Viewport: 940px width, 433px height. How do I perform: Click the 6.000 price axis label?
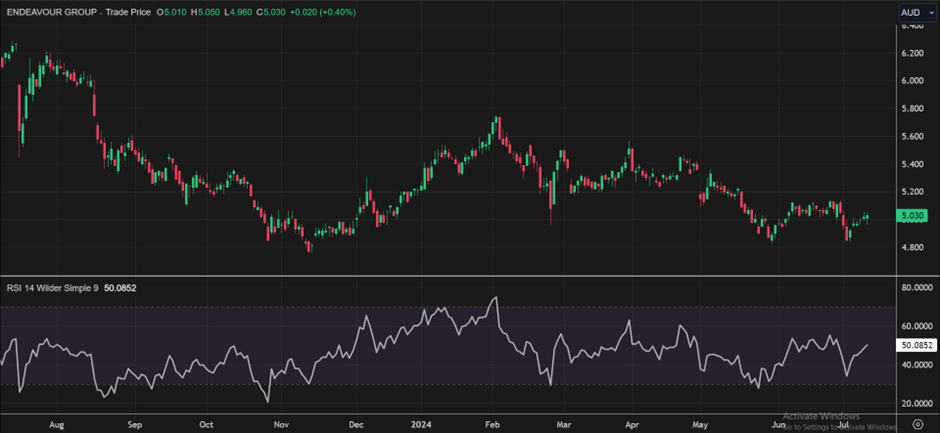pos(912,81)
